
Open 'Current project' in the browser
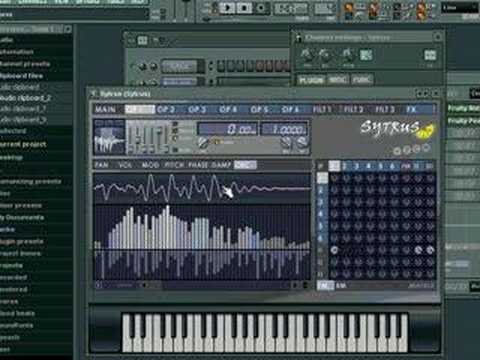(23, 144)
